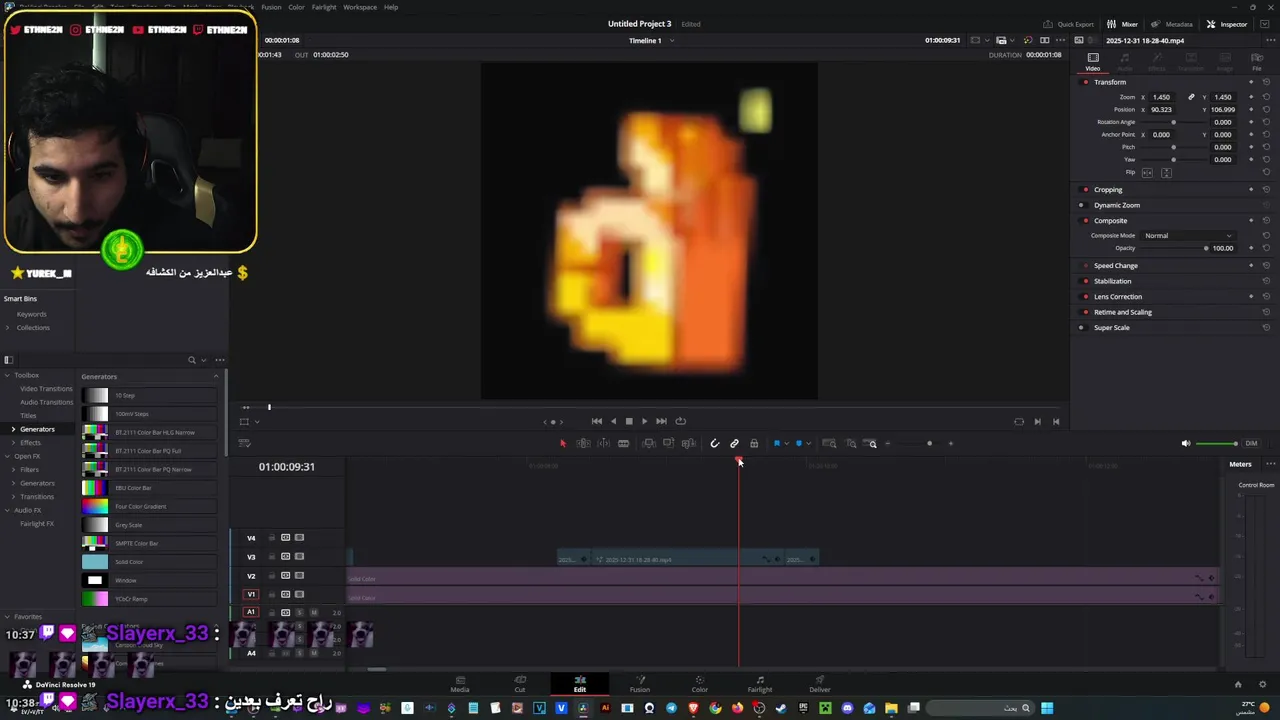Flip the clip vertically
Screen dimensions: 1280x720
click(x=1166, y=172)
